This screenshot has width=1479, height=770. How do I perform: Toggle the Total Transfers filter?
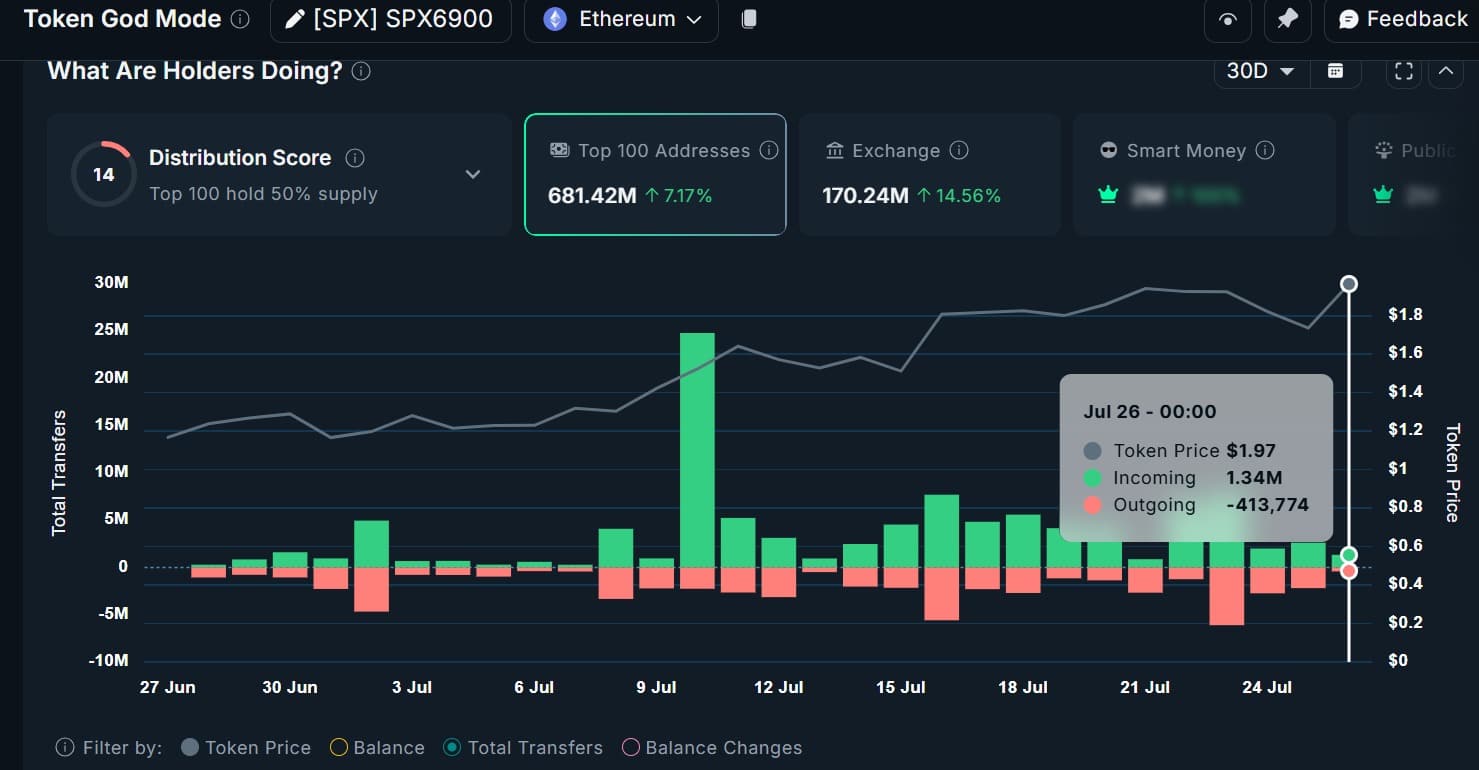(x=523, y=748)
